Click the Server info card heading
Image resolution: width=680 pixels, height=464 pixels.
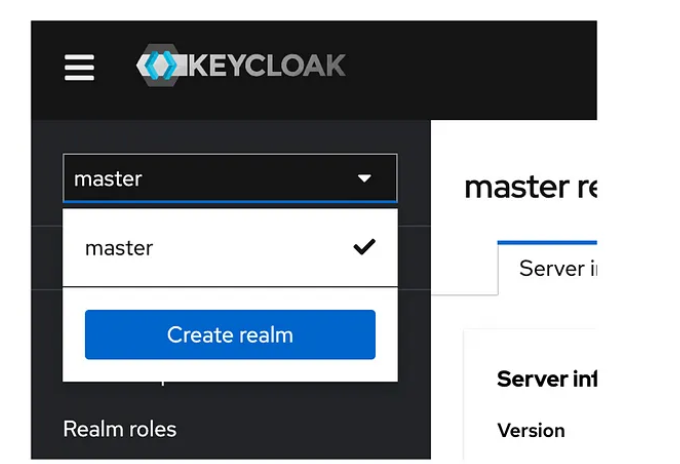pyautogui.click(x=546, y=379)
